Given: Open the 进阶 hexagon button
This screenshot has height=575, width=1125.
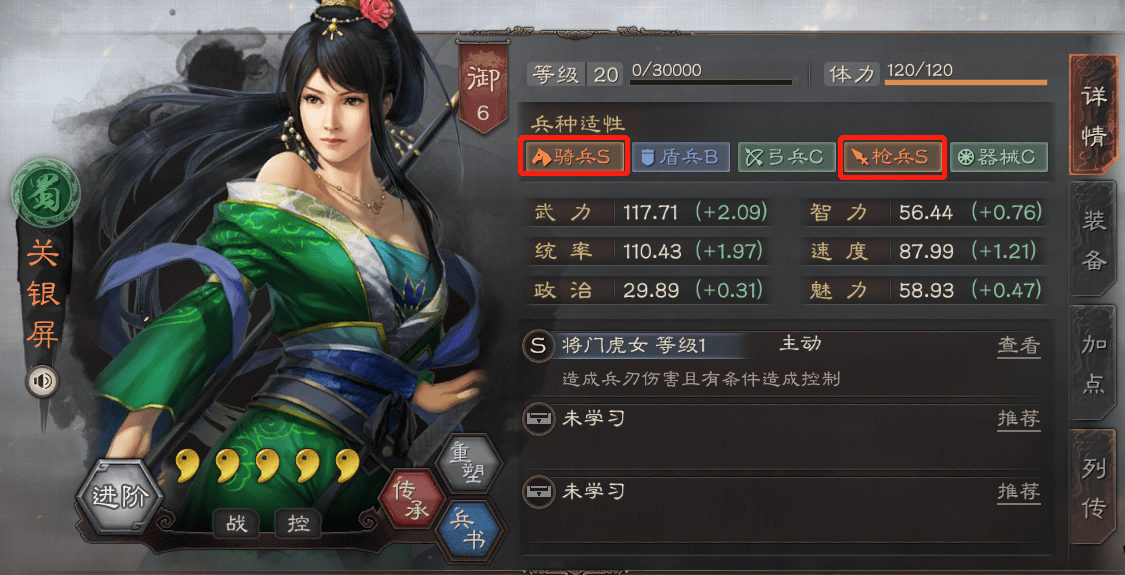Looking at the screenshot, I should 121,497.
